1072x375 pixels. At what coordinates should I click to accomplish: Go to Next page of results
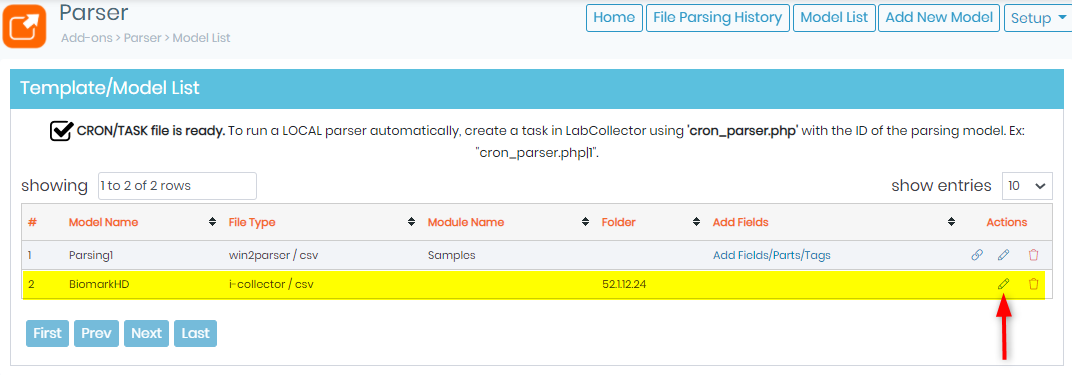coord(146,333)
